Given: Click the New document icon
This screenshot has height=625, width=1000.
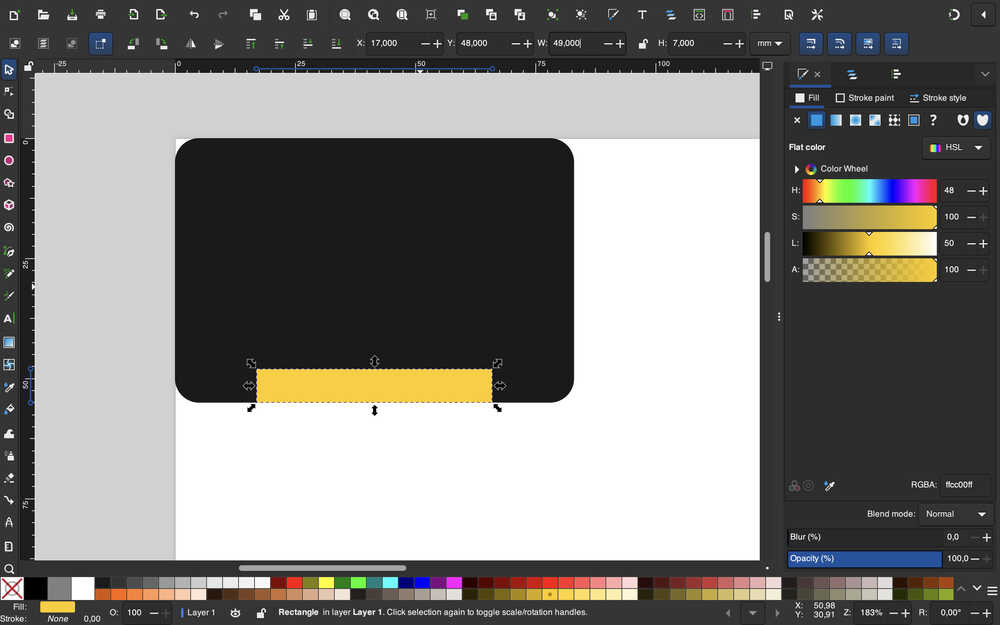Looking at the screenshot, I should click(x=14, y=15).
